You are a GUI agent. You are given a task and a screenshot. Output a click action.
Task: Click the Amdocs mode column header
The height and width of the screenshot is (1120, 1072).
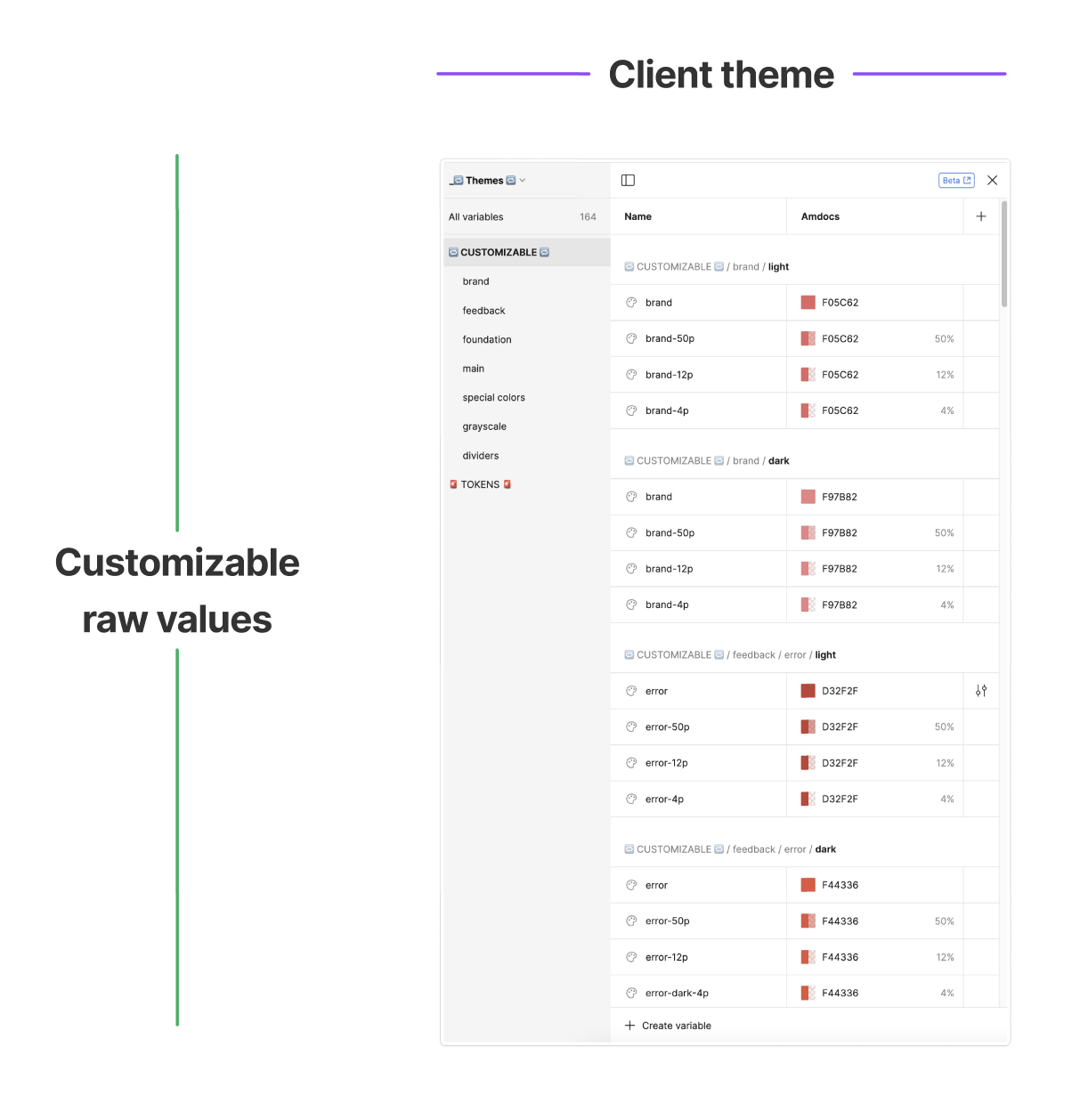coord(820,217)
